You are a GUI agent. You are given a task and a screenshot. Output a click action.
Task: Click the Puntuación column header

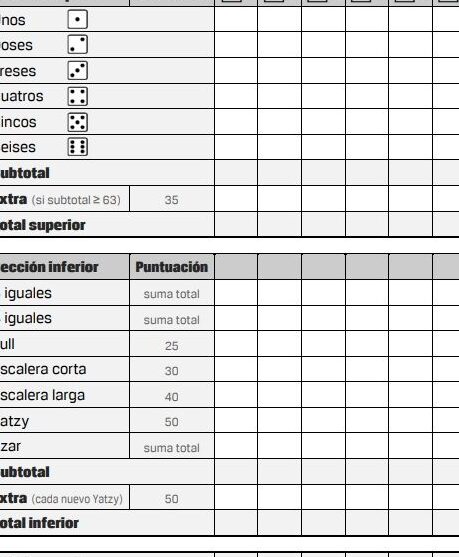[172, 267]
